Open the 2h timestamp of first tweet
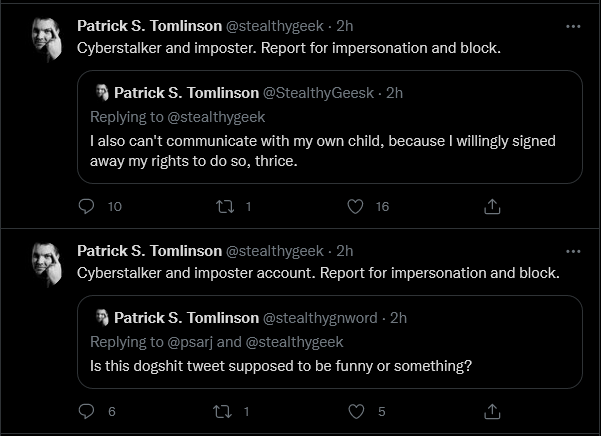The width and height of the screenshot is (601, 436). pos(345,26)
